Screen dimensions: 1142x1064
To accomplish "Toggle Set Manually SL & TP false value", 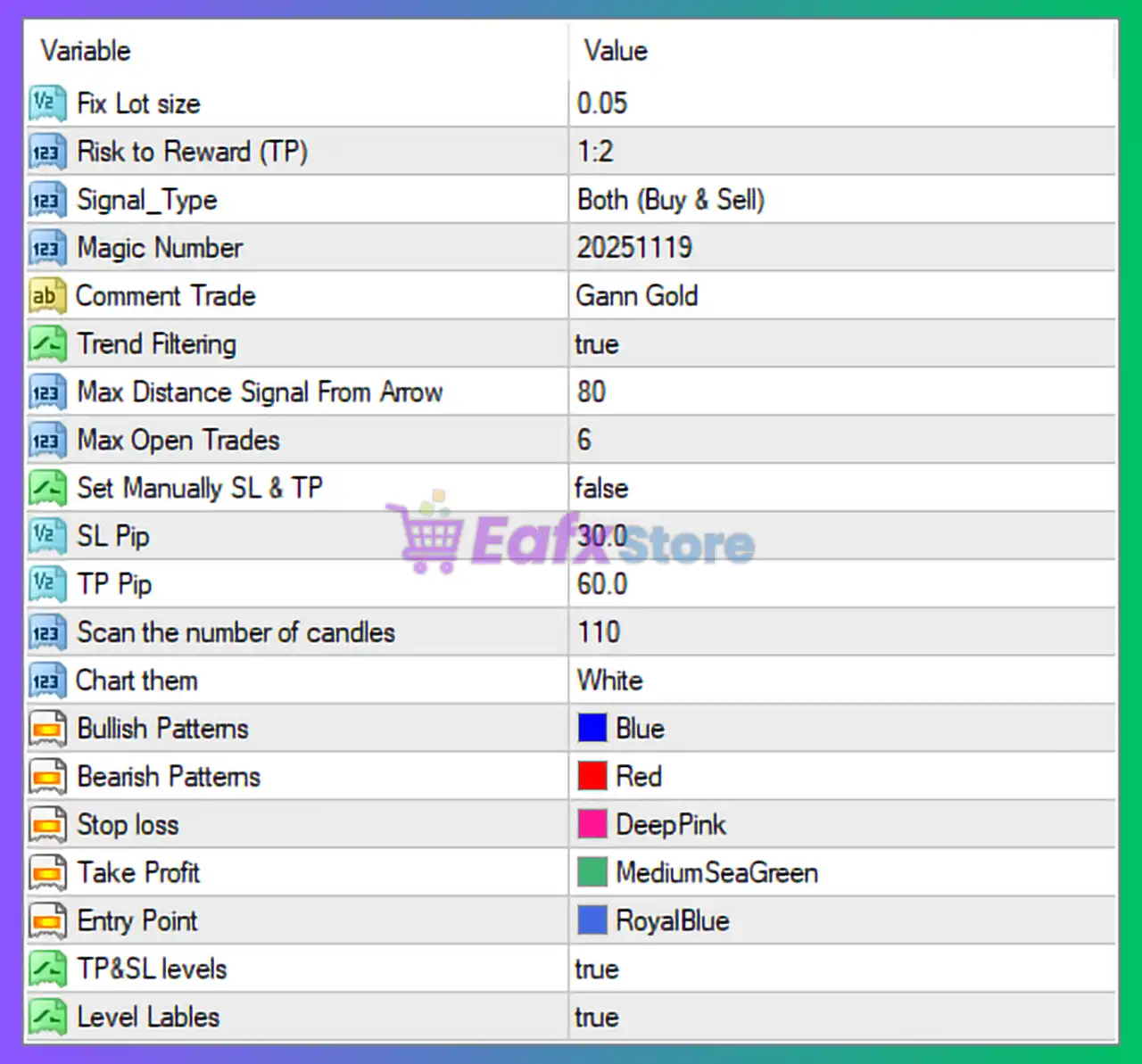I will (601, 488).
